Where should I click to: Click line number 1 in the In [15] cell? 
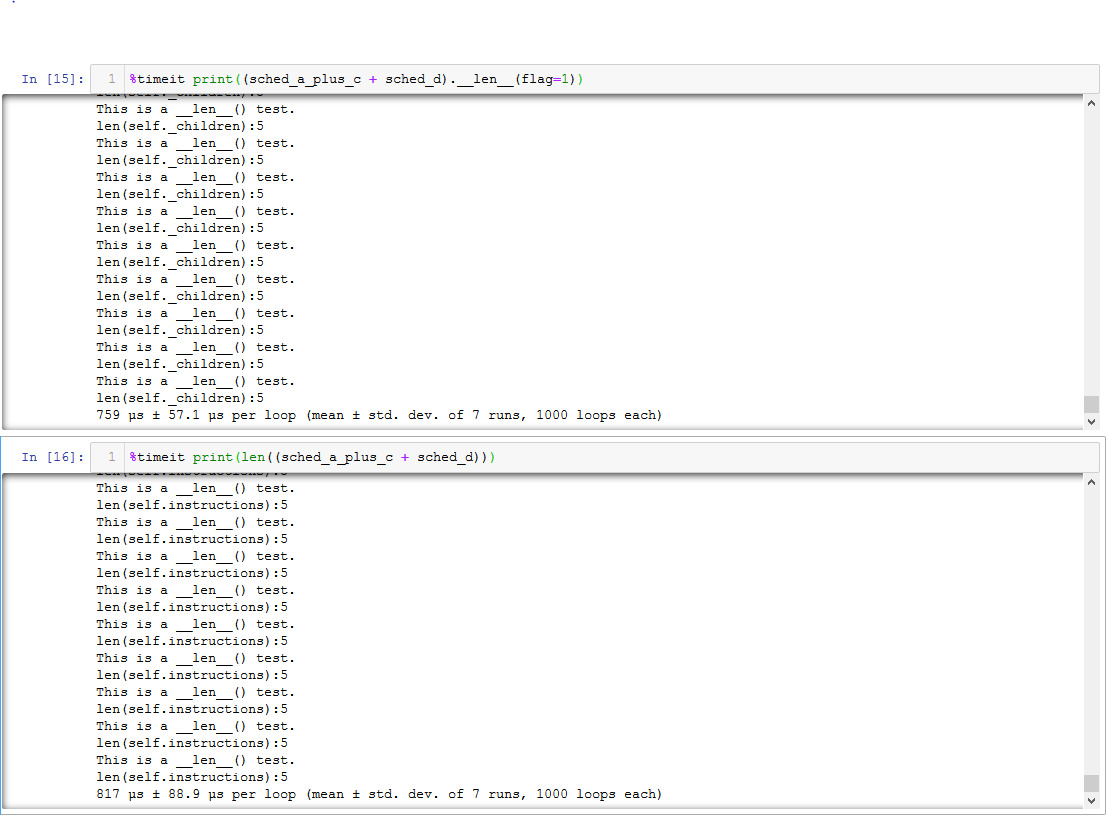(x=110, y=78)
